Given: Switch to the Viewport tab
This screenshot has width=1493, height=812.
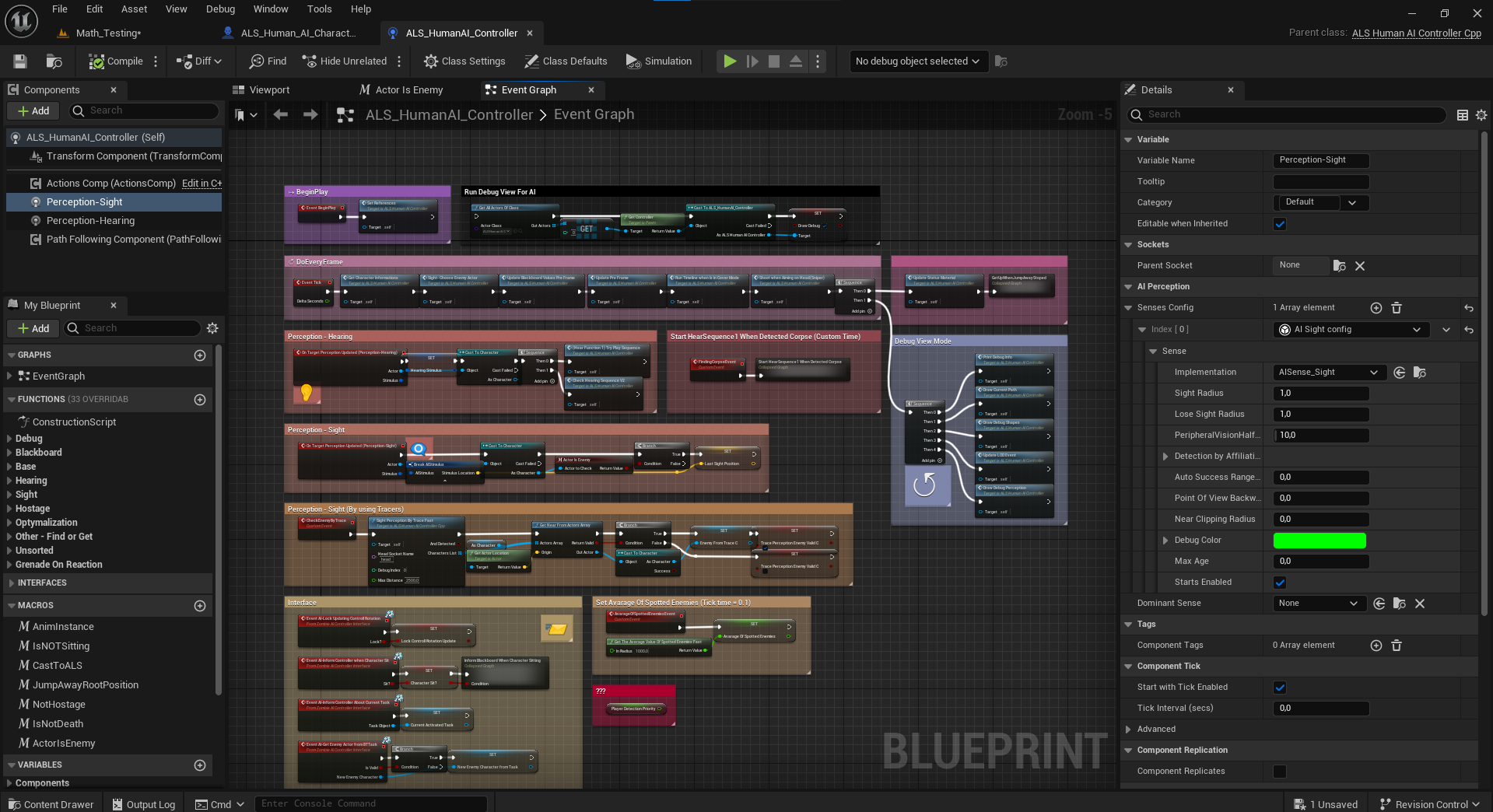Looking at the screenshot, I should (x=269, y=90).
